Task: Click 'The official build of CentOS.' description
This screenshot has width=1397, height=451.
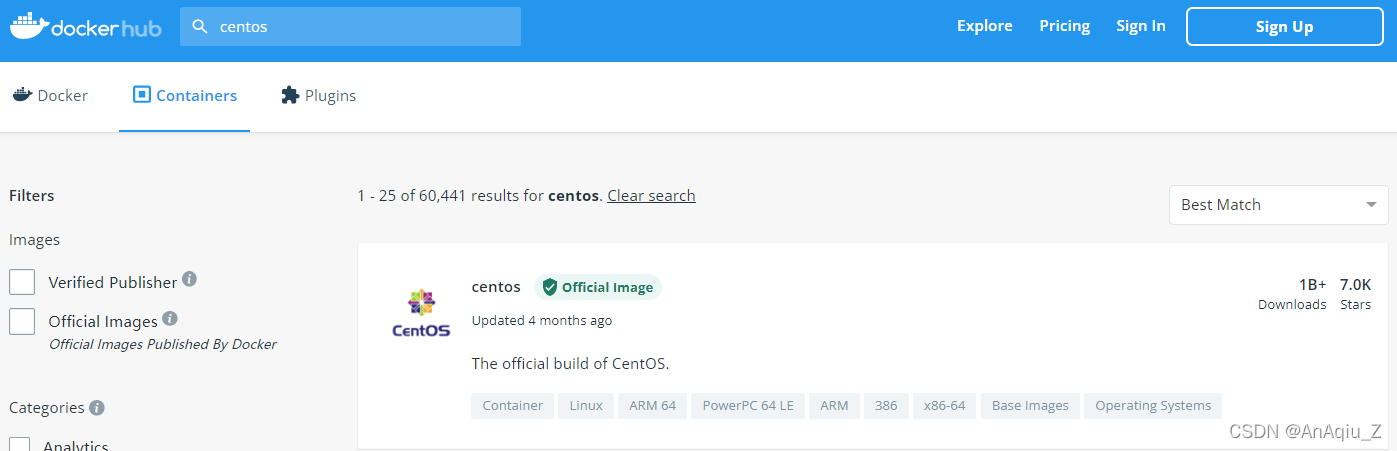Action: tap(571, 364)
